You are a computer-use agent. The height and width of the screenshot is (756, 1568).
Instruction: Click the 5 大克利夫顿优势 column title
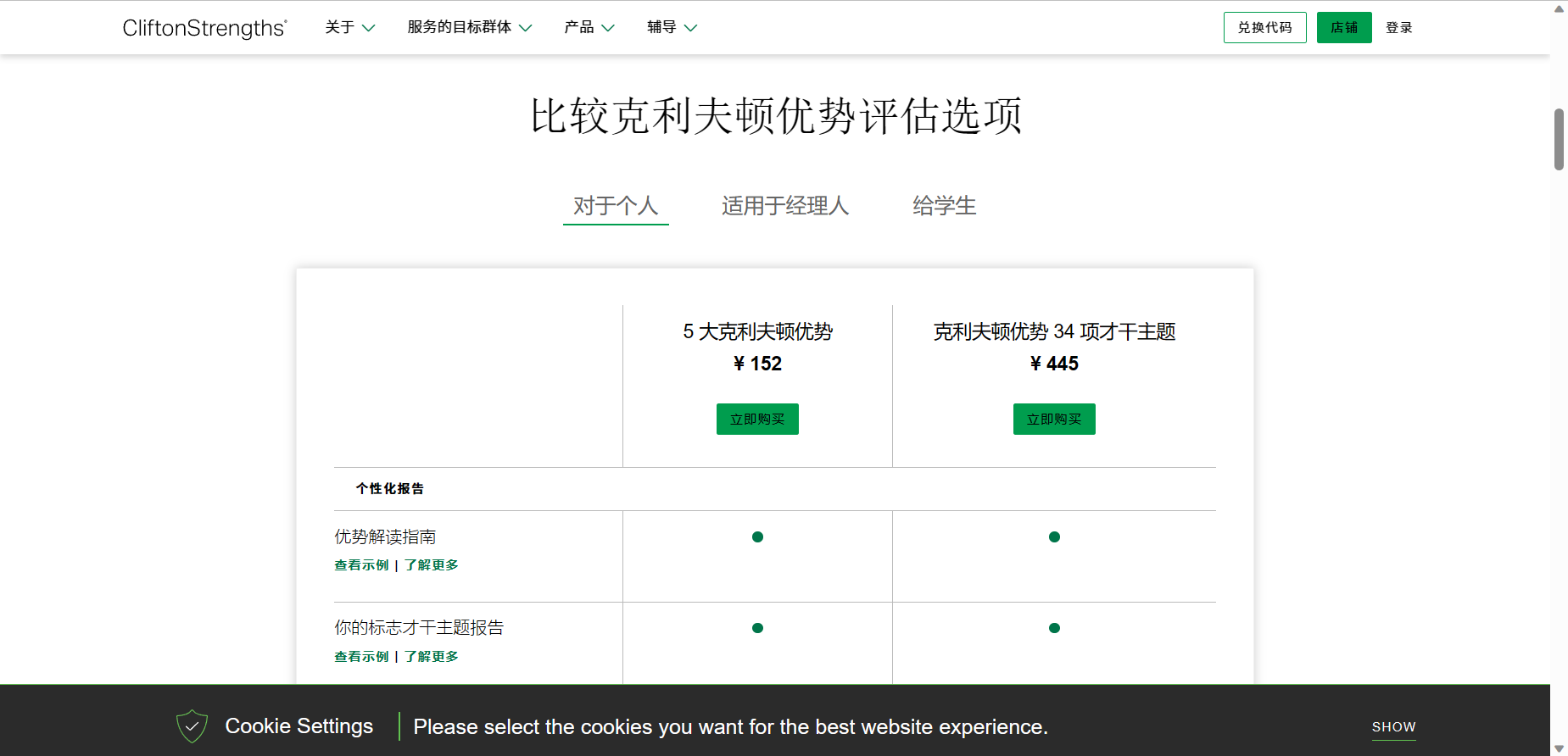[758, 331]
